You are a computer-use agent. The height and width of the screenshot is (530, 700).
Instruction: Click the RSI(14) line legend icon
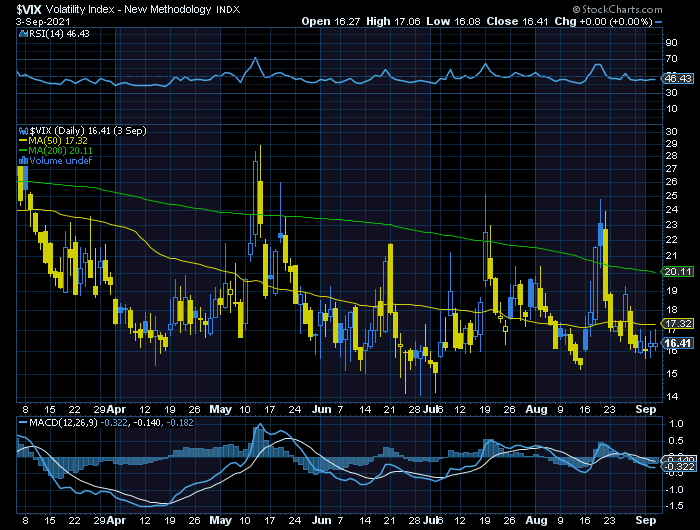click(x=22, y=34)
